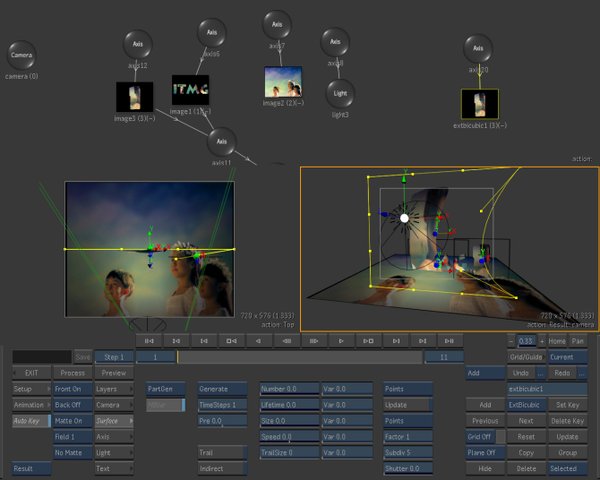Click the Generate button
Screen dimensions: 600x480
point(218,389)
